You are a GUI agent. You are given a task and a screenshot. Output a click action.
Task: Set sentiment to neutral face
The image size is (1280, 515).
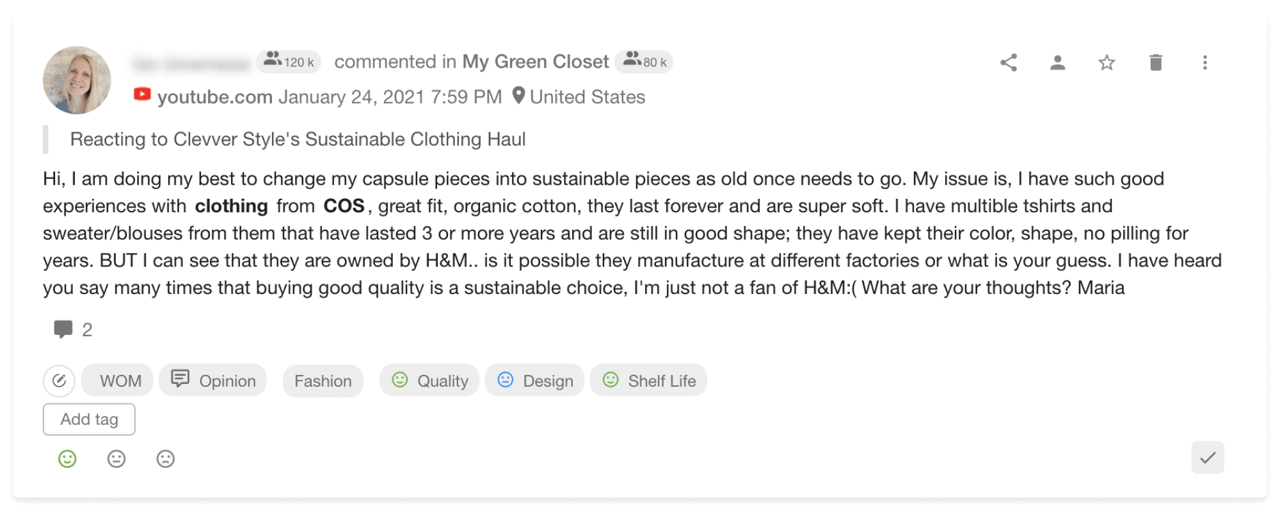(117, 459)
